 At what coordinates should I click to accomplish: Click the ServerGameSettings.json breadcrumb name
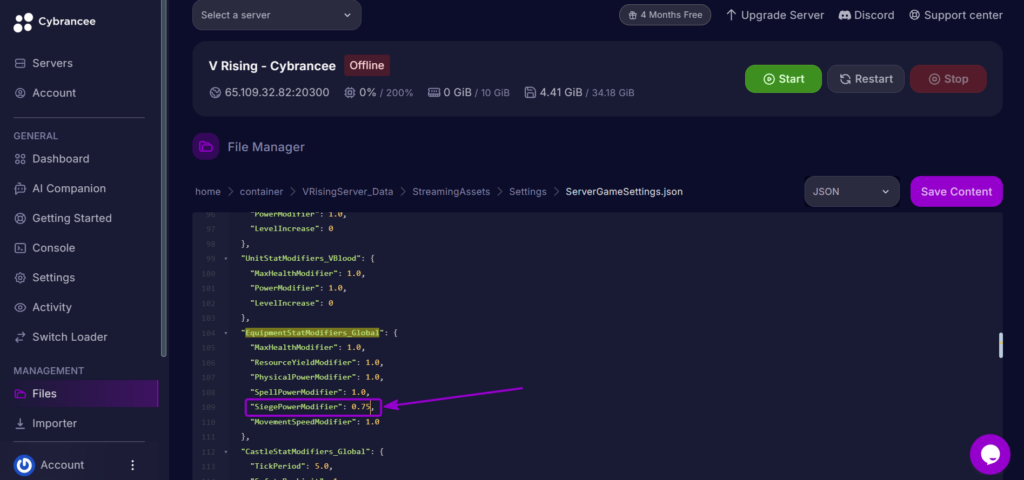point(624,192)
